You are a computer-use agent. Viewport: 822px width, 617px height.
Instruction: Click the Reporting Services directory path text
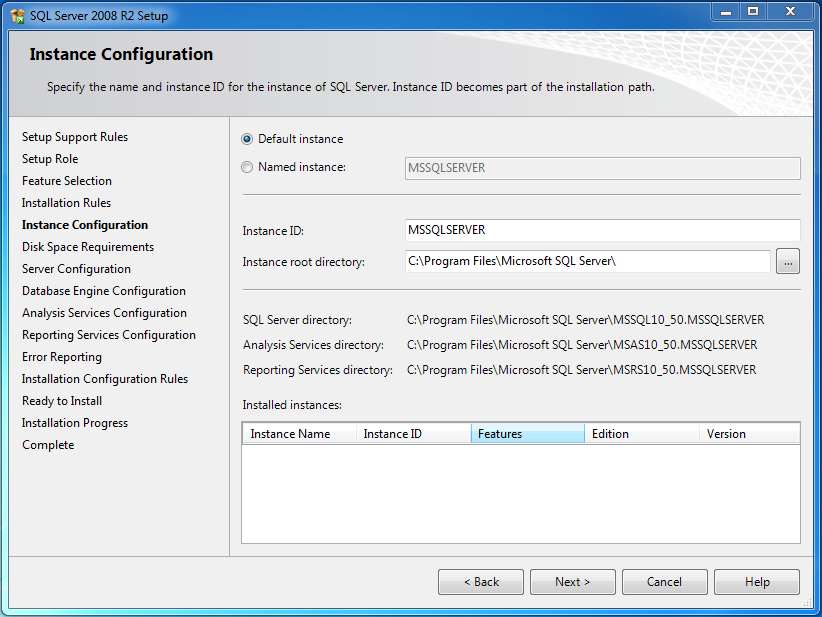click(x=581, y=370)
